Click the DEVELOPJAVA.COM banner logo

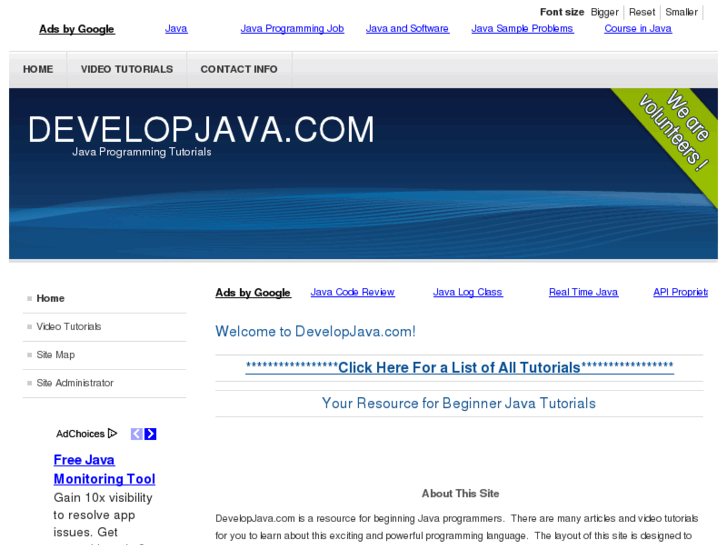tap(201, 129)
